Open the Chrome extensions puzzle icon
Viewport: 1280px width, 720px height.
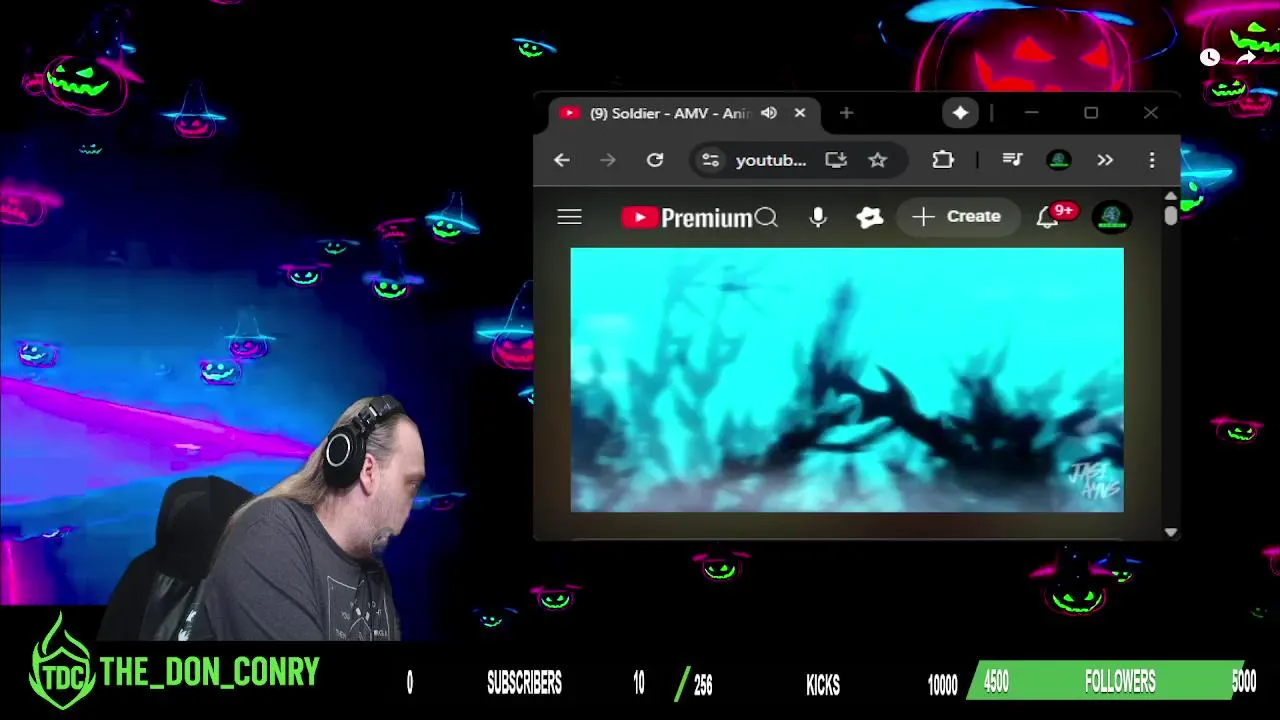943,160
